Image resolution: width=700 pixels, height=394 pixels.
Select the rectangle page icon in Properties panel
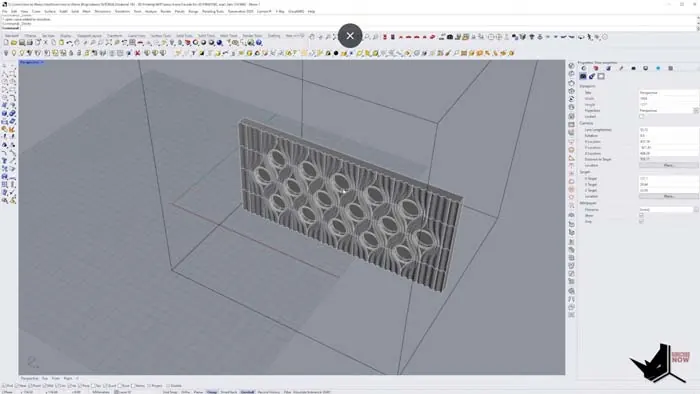pos(601,76)
